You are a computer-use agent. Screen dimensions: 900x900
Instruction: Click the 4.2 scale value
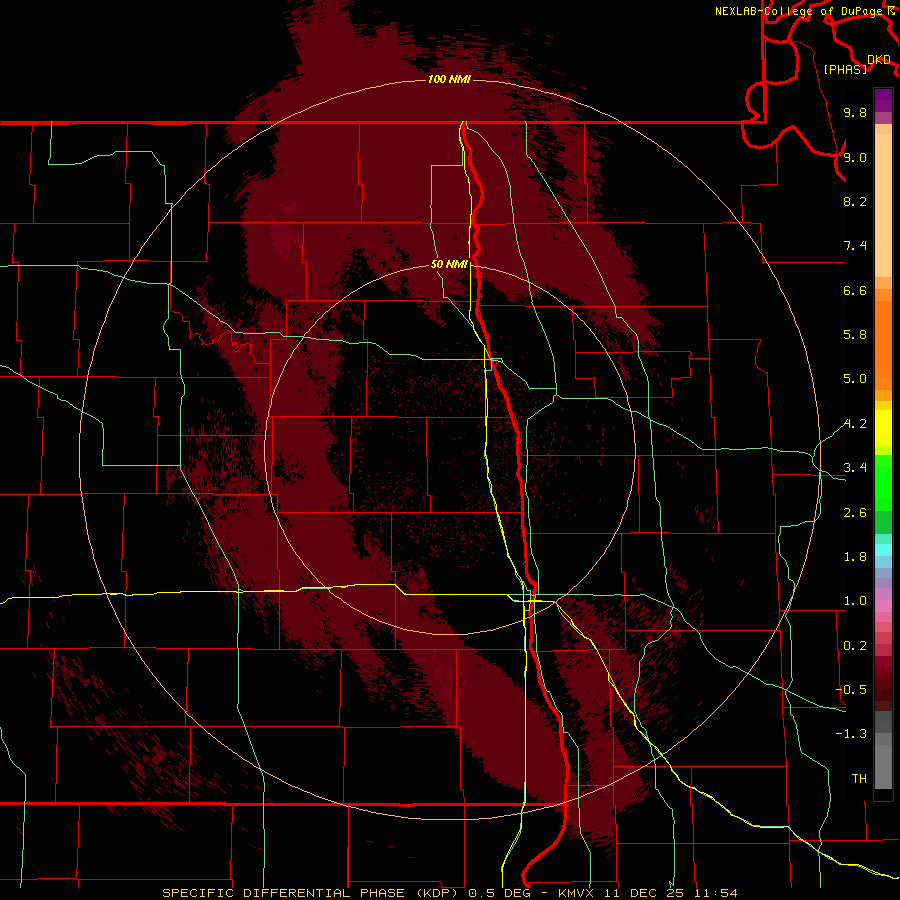pyautogui.click(x=855, y=424)
